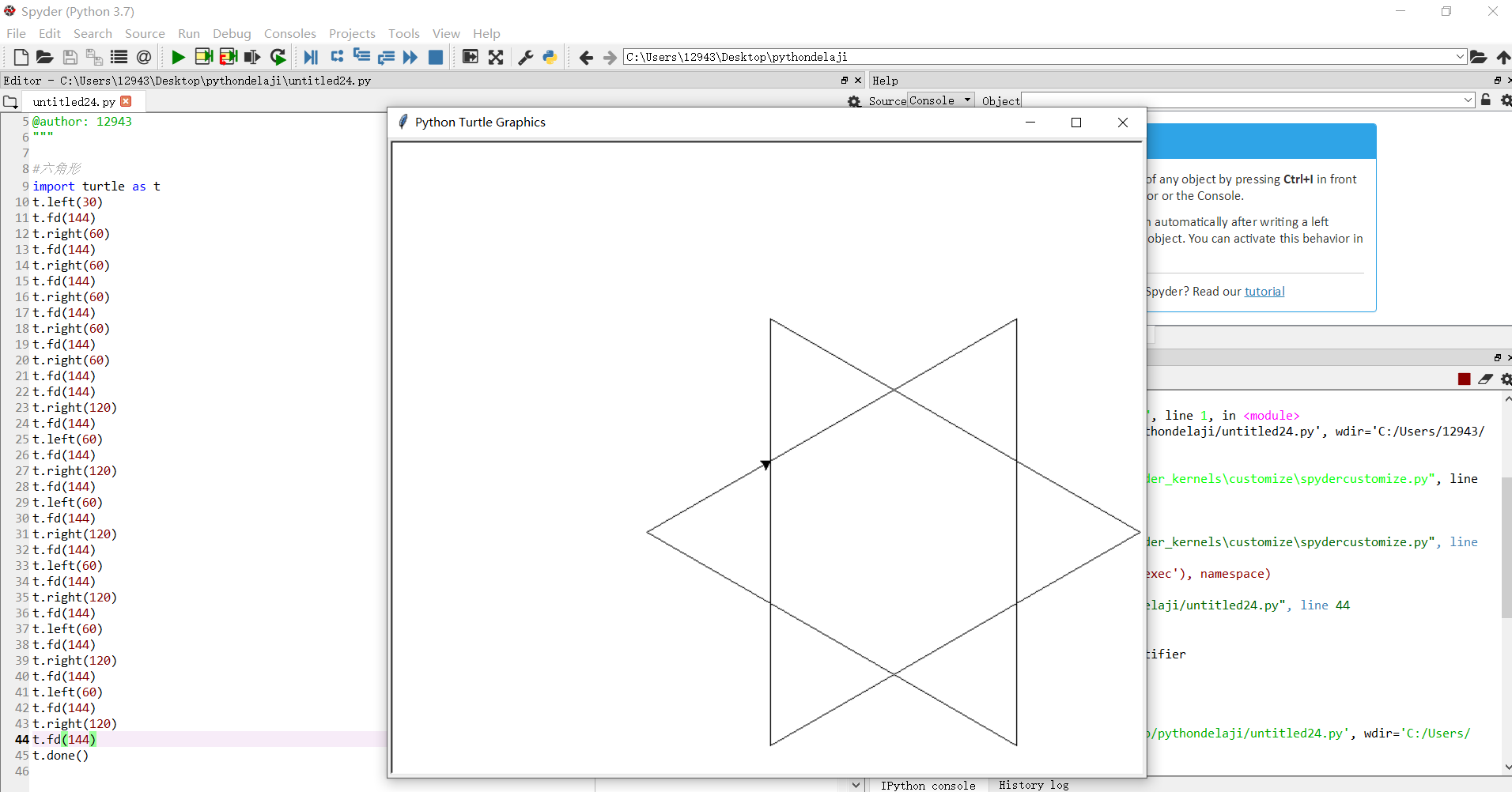Click inside the Object input field

coord(1242,100)
